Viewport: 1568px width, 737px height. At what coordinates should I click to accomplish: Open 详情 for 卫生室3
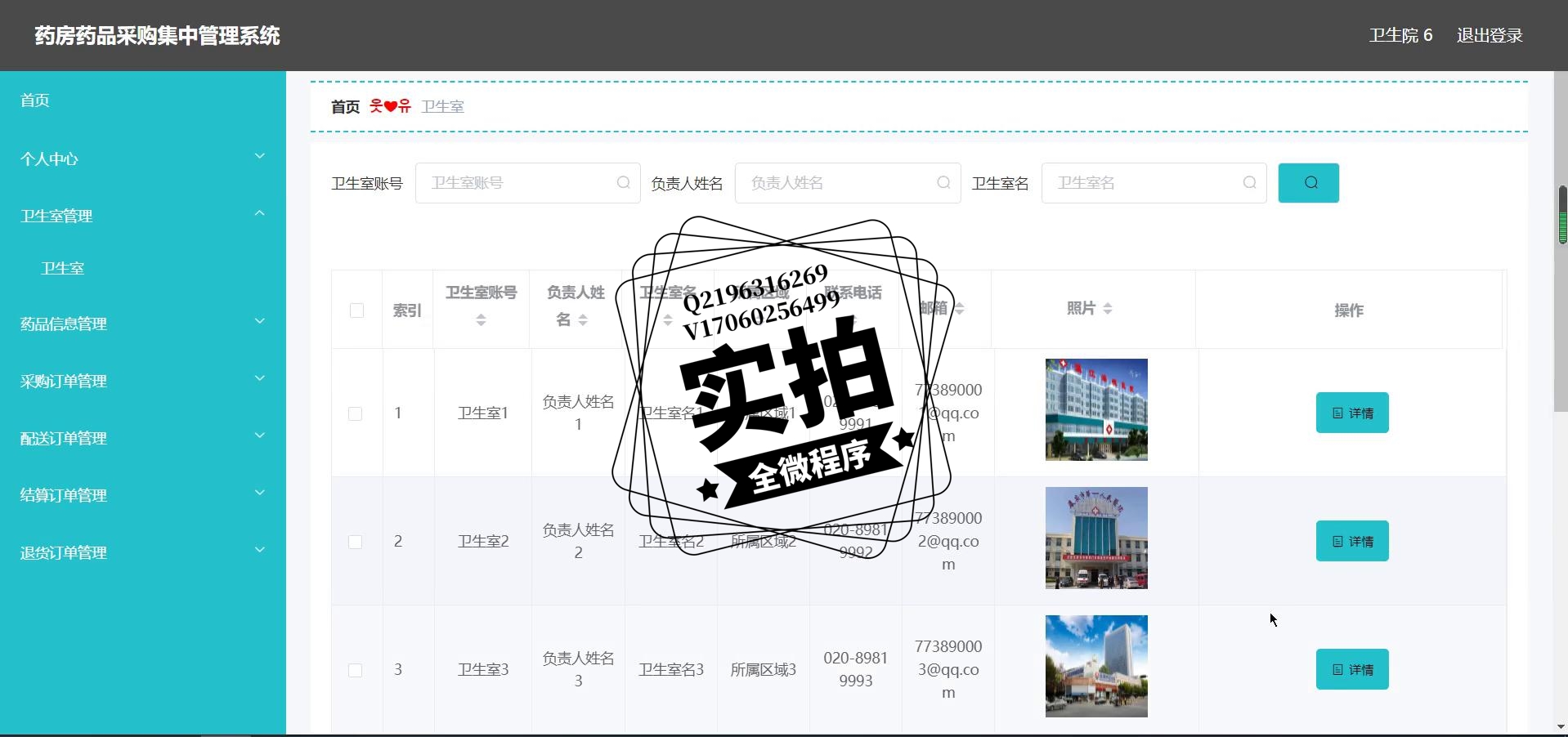point(1352,669)
